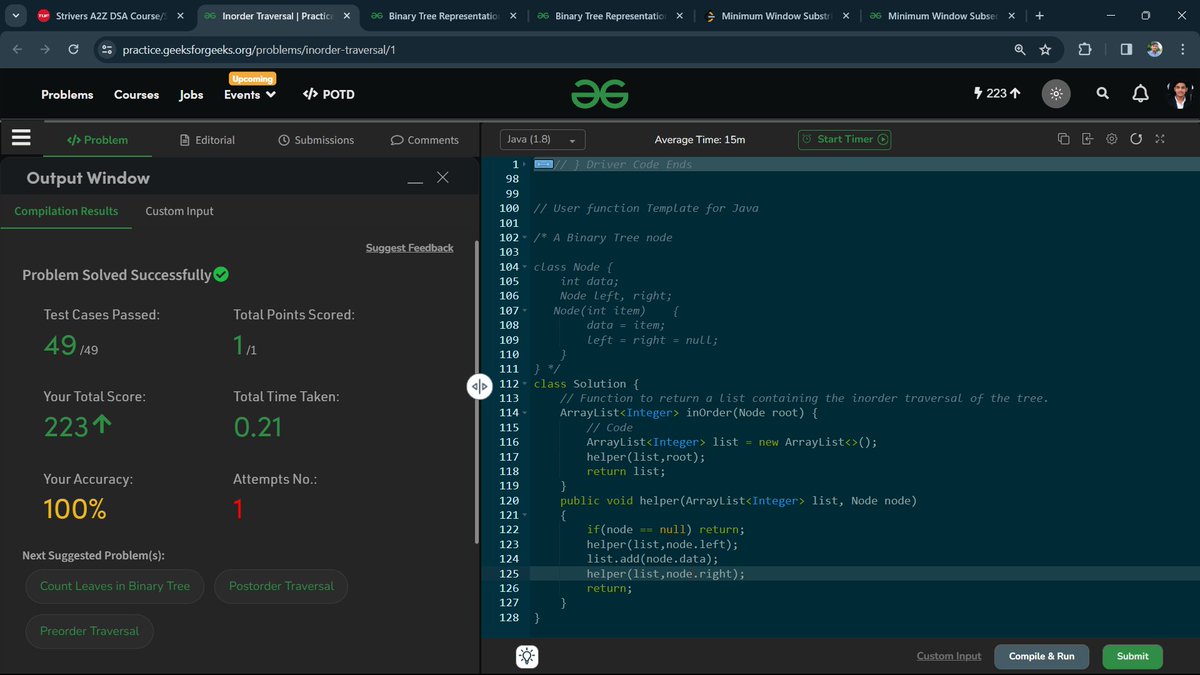Open the user profile avatar on GeeksforGeeks
This screenshot has height=675, width=1200.
click(x=1181, y=94)
